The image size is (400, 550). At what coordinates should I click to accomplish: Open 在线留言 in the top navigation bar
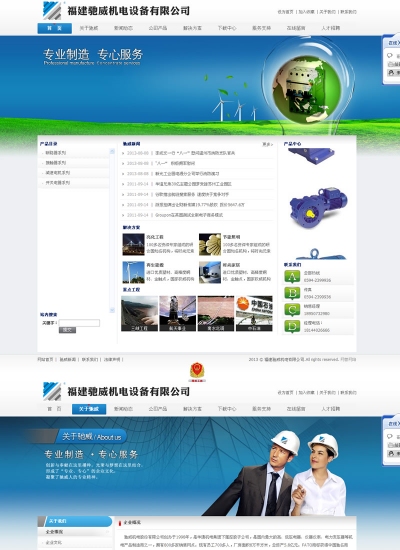point(296,28)
